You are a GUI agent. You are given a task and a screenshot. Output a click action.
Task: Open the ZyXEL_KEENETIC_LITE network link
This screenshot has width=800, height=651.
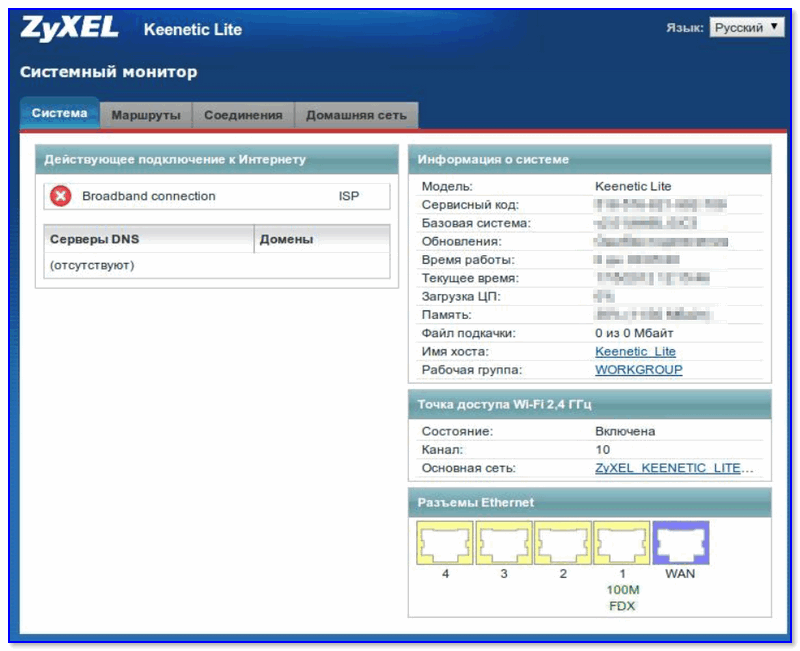click(674, 468)
